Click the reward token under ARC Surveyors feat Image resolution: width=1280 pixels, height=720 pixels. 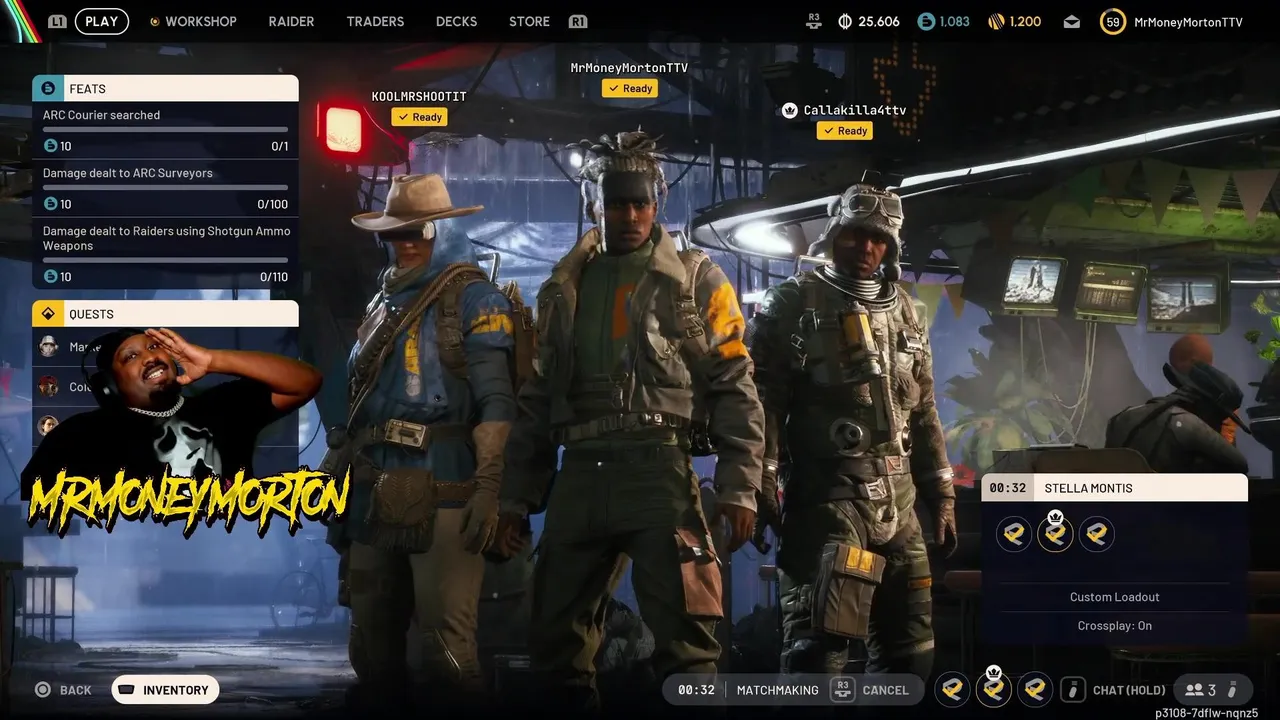[x=50, y=204]
